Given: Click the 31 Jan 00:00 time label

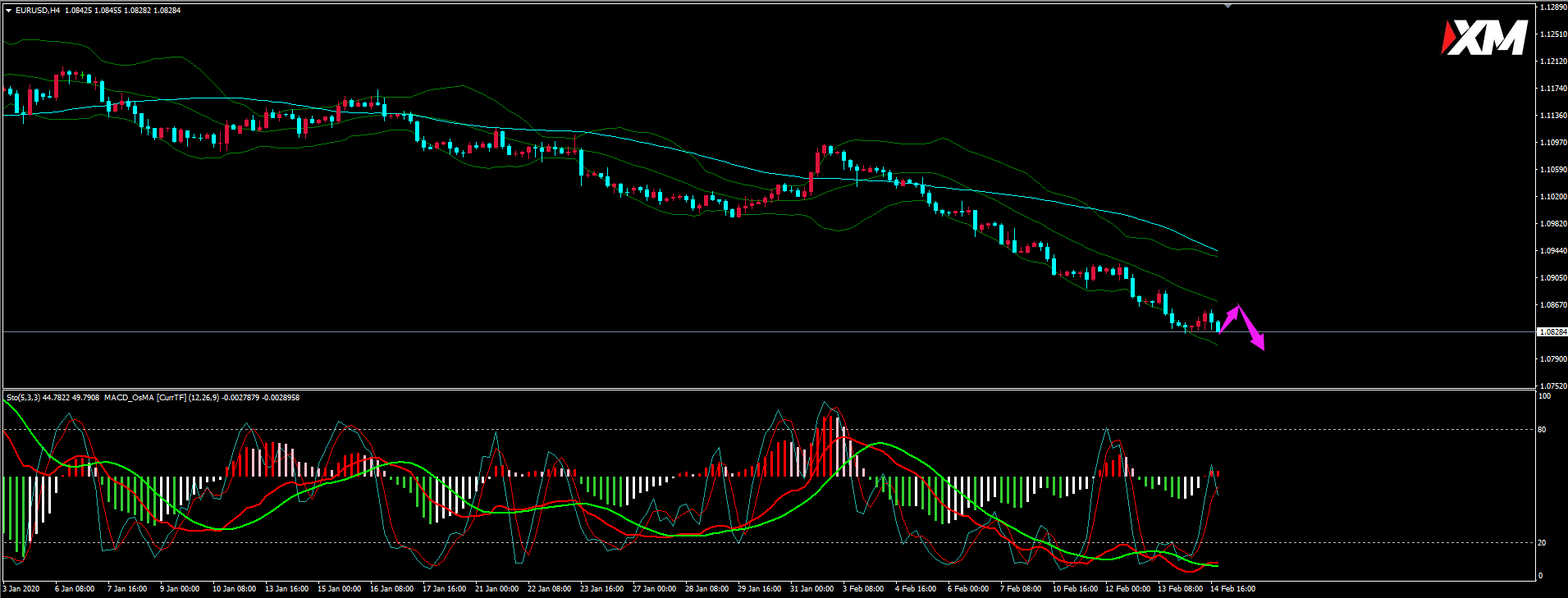Looking at the screenshot, I should [811, 589].
